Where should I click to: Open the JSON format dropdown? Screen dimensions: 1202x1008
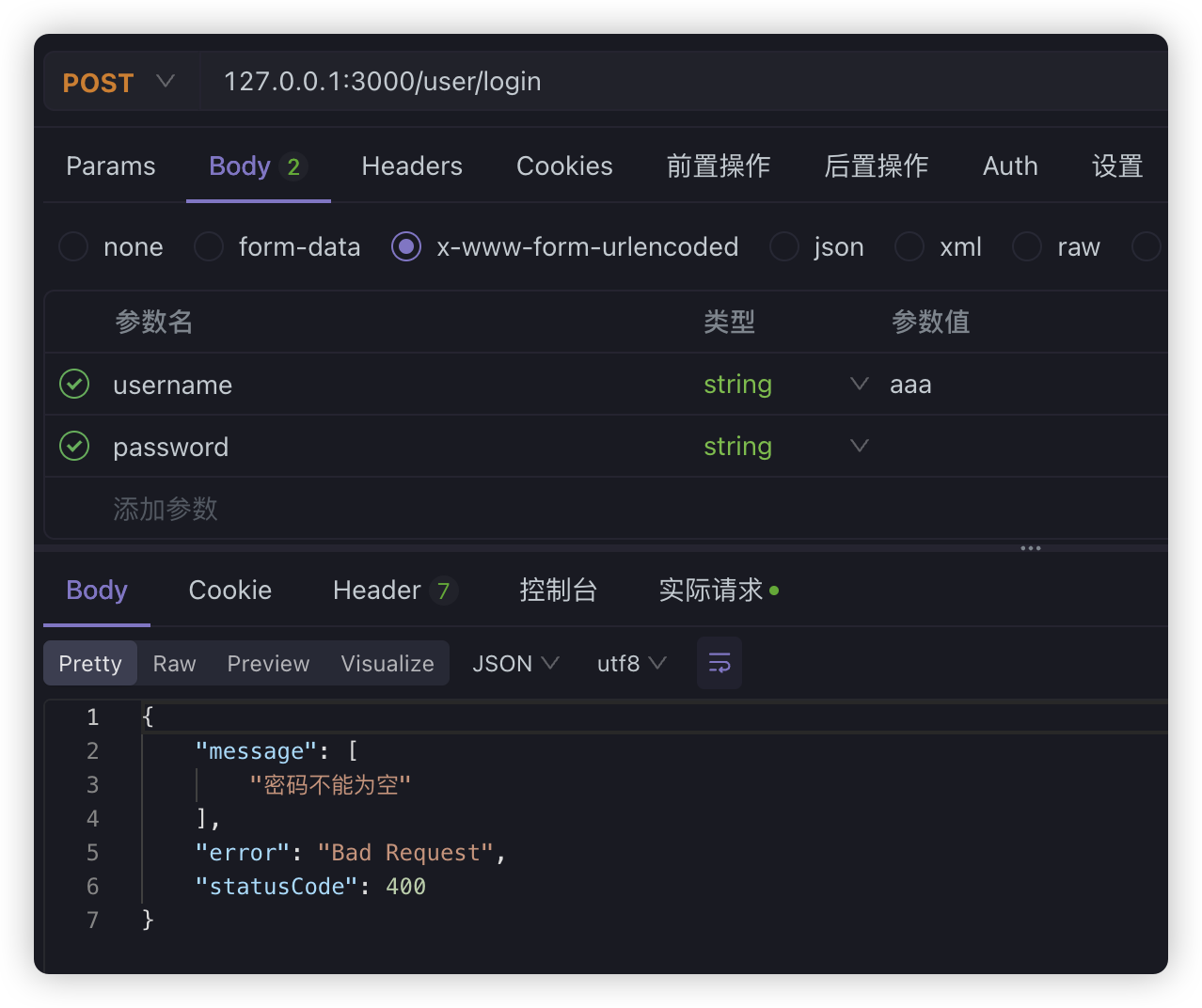515,663
